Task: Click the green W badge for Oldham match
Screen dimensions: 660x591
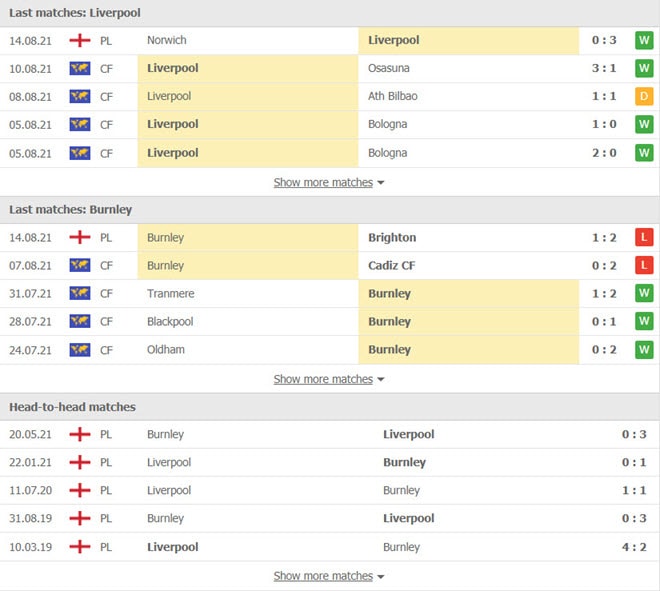Action: (x=644, y=349)
